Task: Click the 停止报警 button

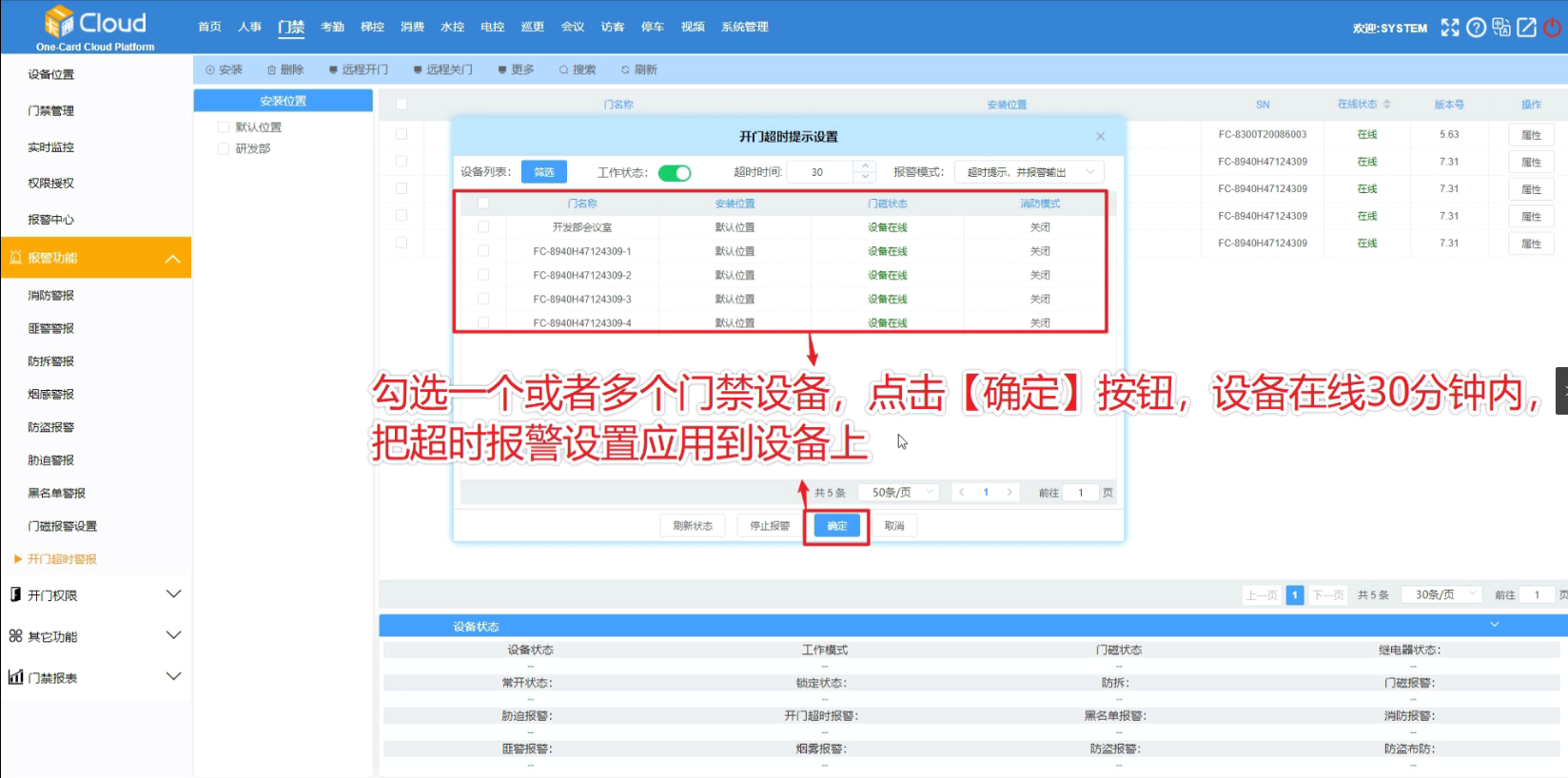Action: pyautogui.click(x=770, y=525)
